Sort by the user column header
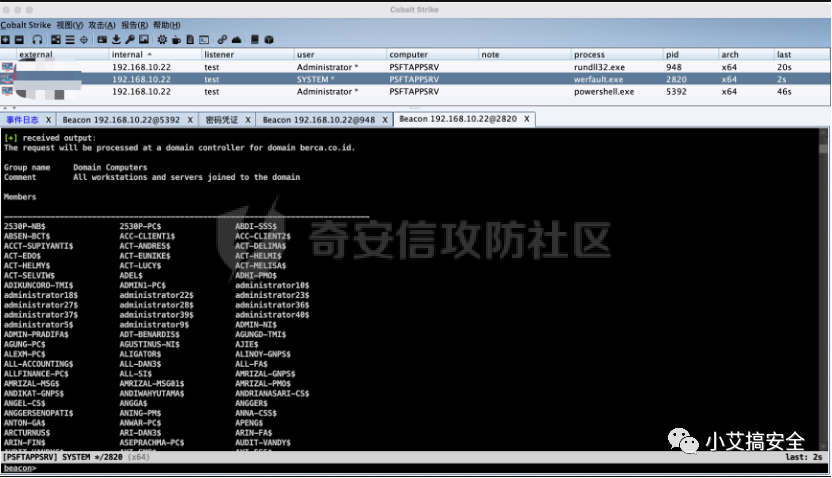Image resolution: width=832 pixels, height=478 pixels. click(x=340, y=54)
